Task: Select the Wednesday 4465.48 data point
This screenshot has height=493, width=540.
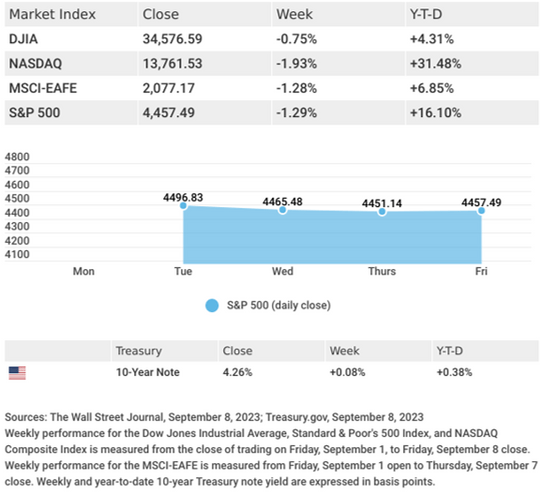Action: click(x=282, y=210)
